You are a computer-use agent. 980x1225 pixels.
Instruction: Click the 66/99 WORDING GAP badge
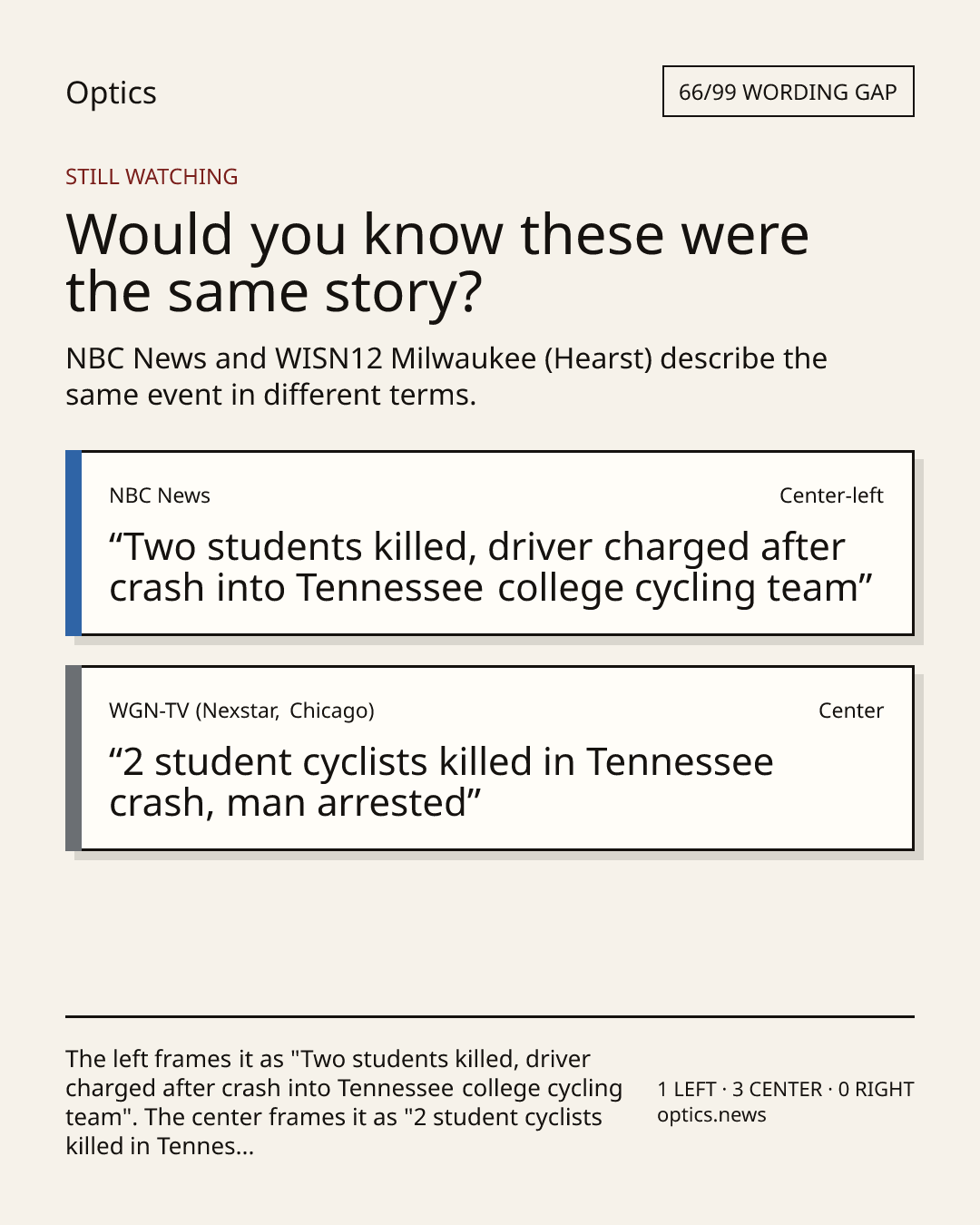pyautogui.click(x=788, y=92)
